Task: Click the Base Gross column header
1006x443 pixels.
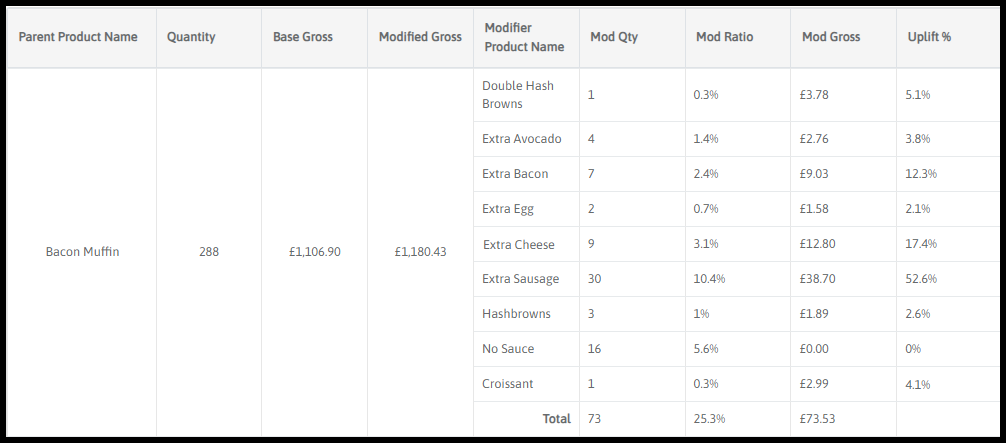Action: click(303, 37)
